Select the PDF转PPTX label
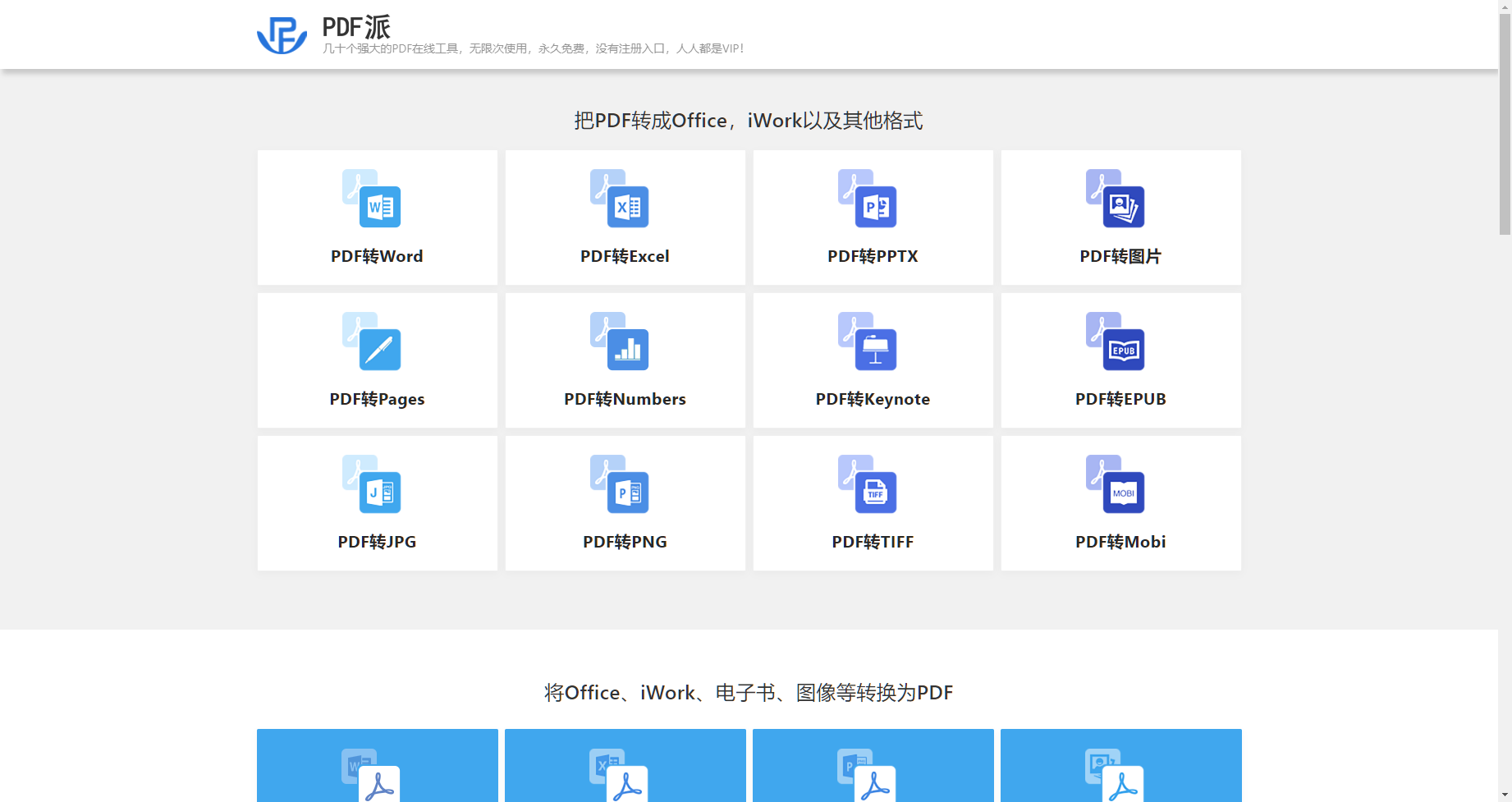Viewport: 1512px width, 802px height. (x=873, y=256)
